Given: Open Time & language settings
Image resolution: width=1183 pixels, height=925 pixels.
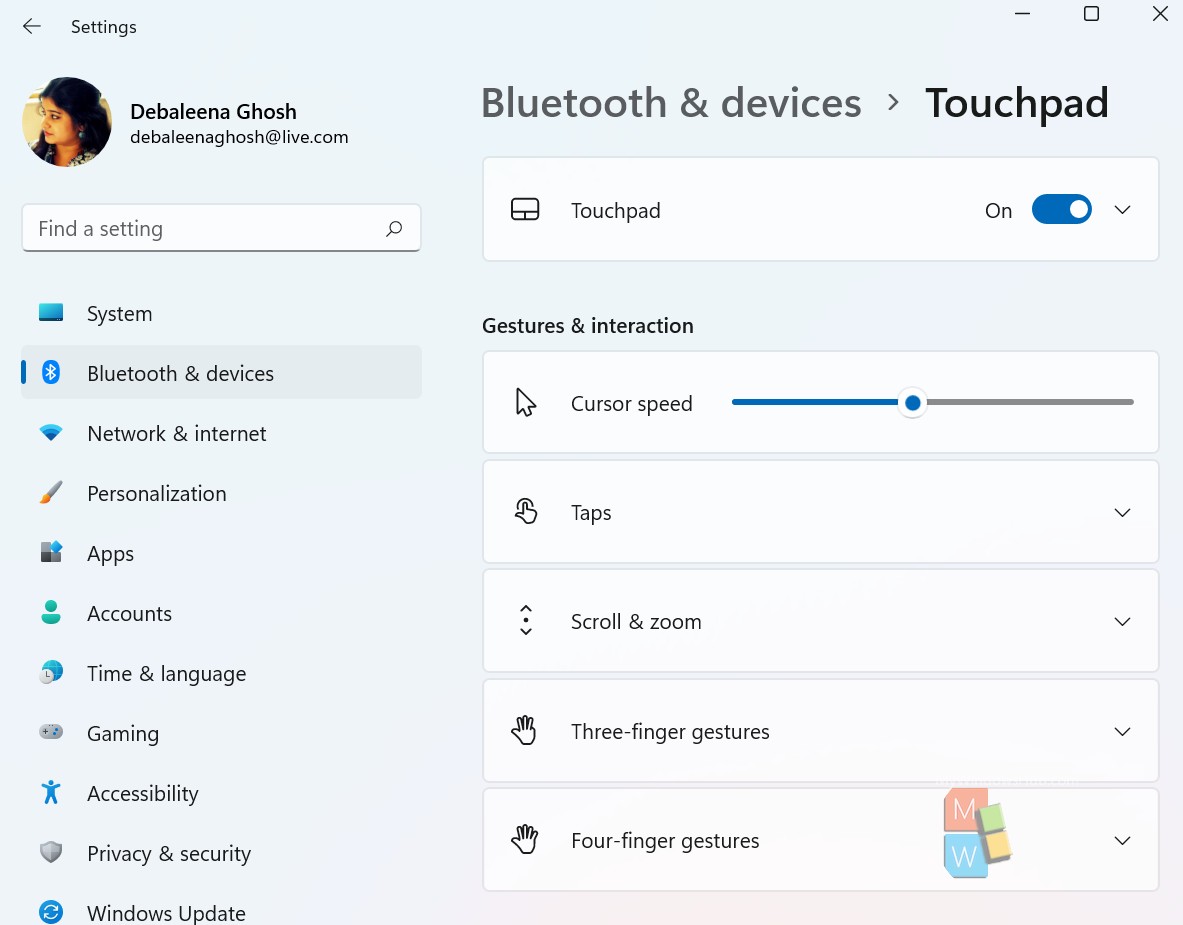Looking at the screenshot, I should click(221, 673).
